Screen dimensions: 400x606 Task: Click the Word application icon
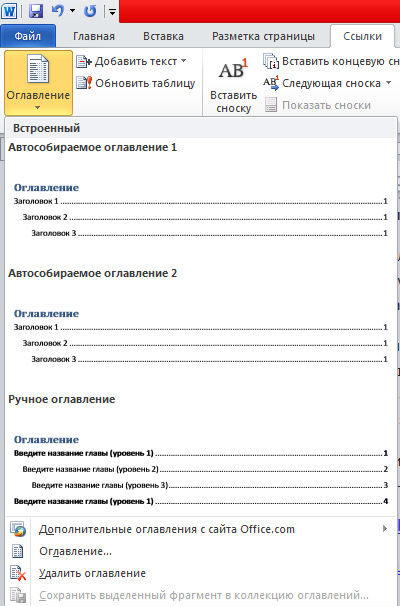9,11
